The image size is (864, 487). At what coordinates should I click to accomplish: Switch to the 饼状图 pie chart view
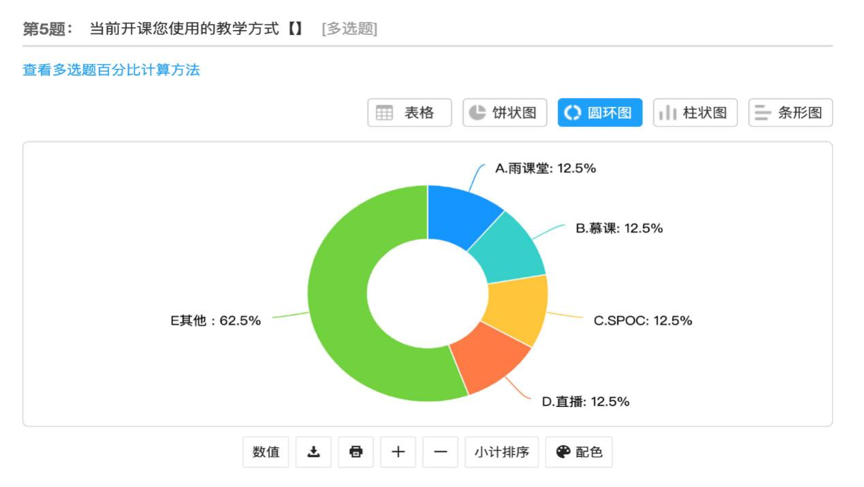pyautogui.click(x=504, y=113)
